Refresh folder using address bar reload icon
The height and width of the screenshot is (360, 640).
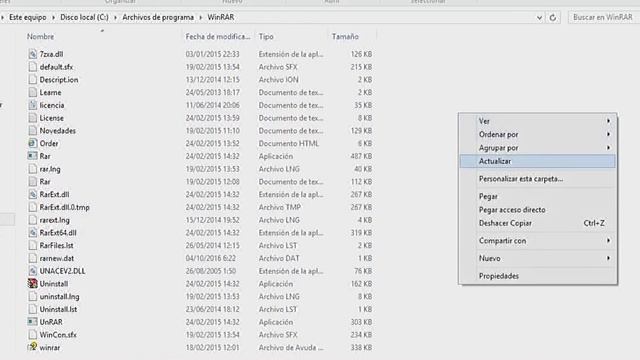click(x=553, y=18)
